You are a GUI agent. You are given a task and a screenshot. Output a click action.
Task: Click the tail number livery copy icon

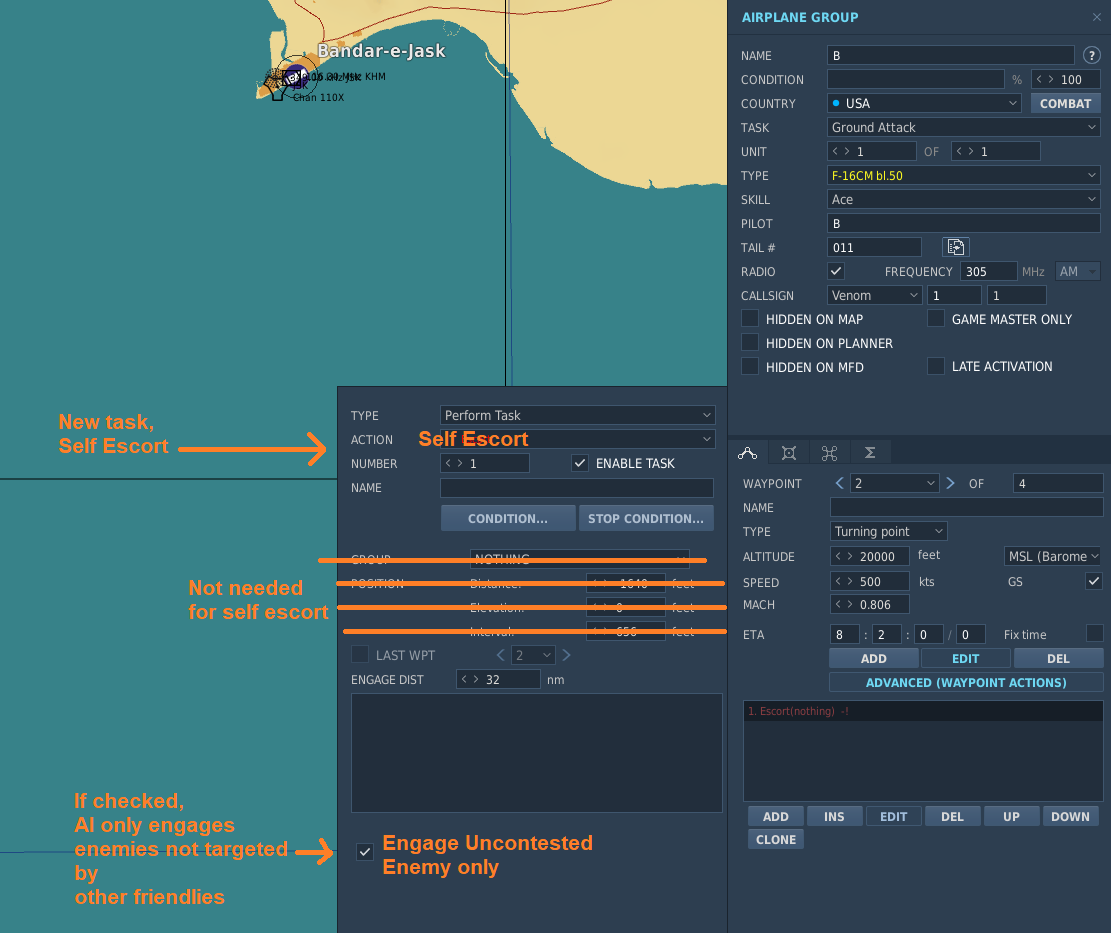pyautogui.click(x=956, y=247)
